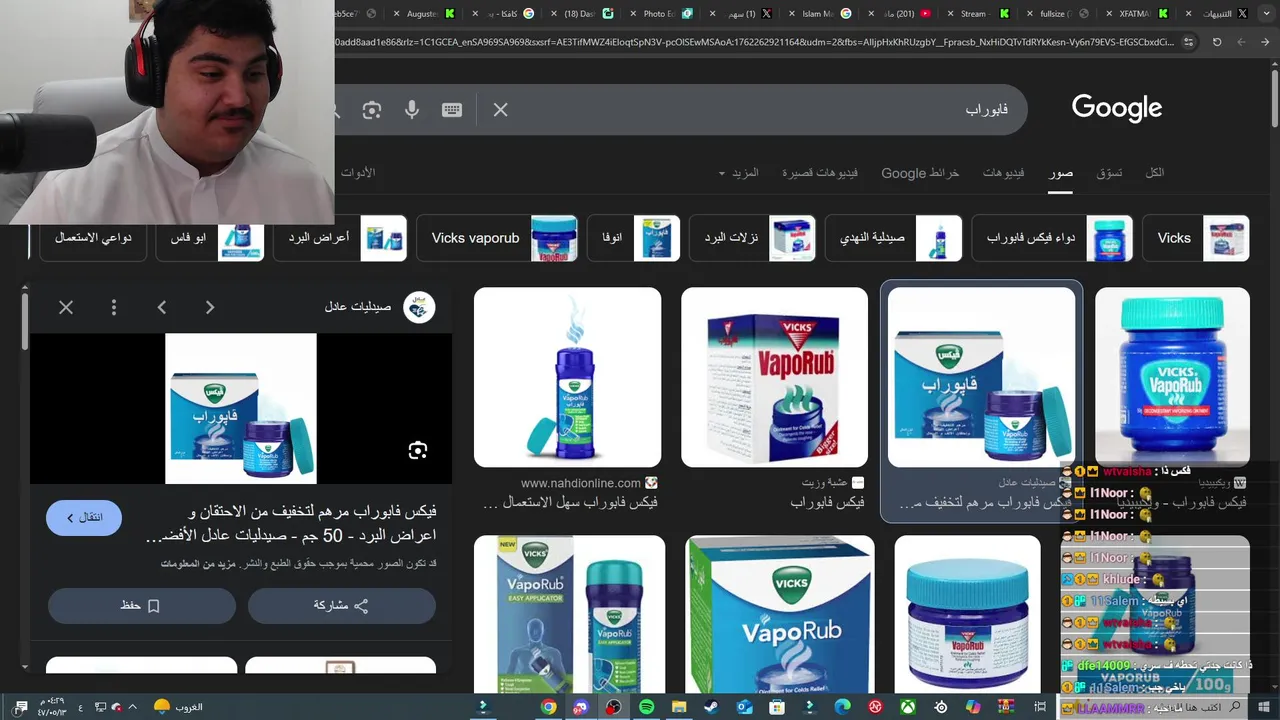This screenshot has height=720, width=1280.
Task: Switch to the تسوّق shopping tab
Action: pyautogui.click(x=1109, y=173)
